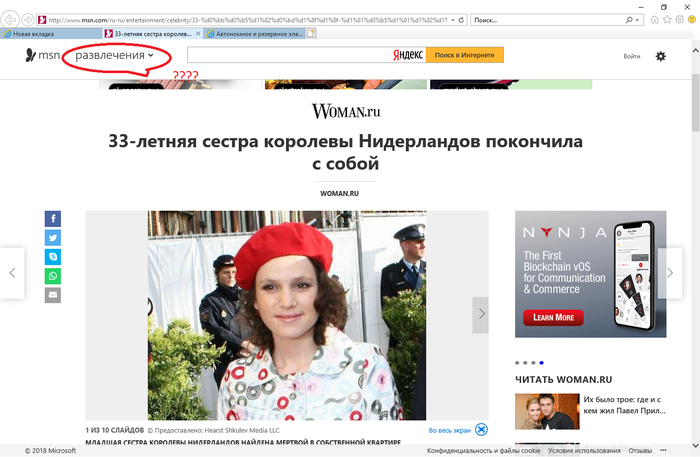Open address bar history dropdown arrow
Screen dimensions: 700x457
point(453,20)
